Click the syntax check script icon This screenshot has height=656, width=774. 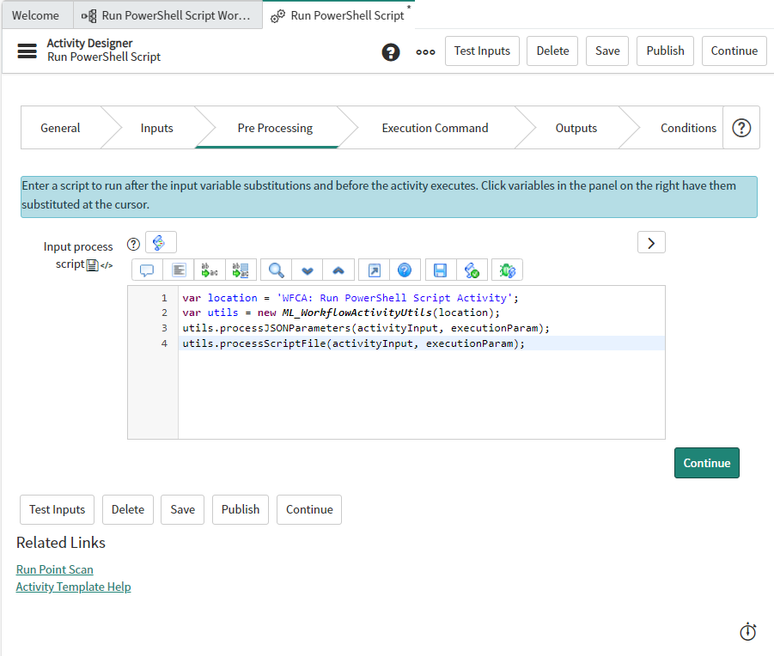[x=471, y=270]
